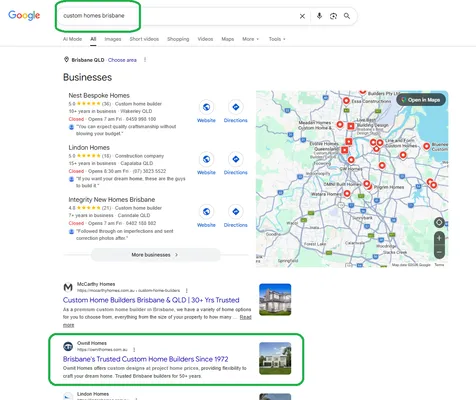The height and width of the screenshot is (400, 476).
Task: Open Lindon Homes business listing title
Action: pos(89,147)
